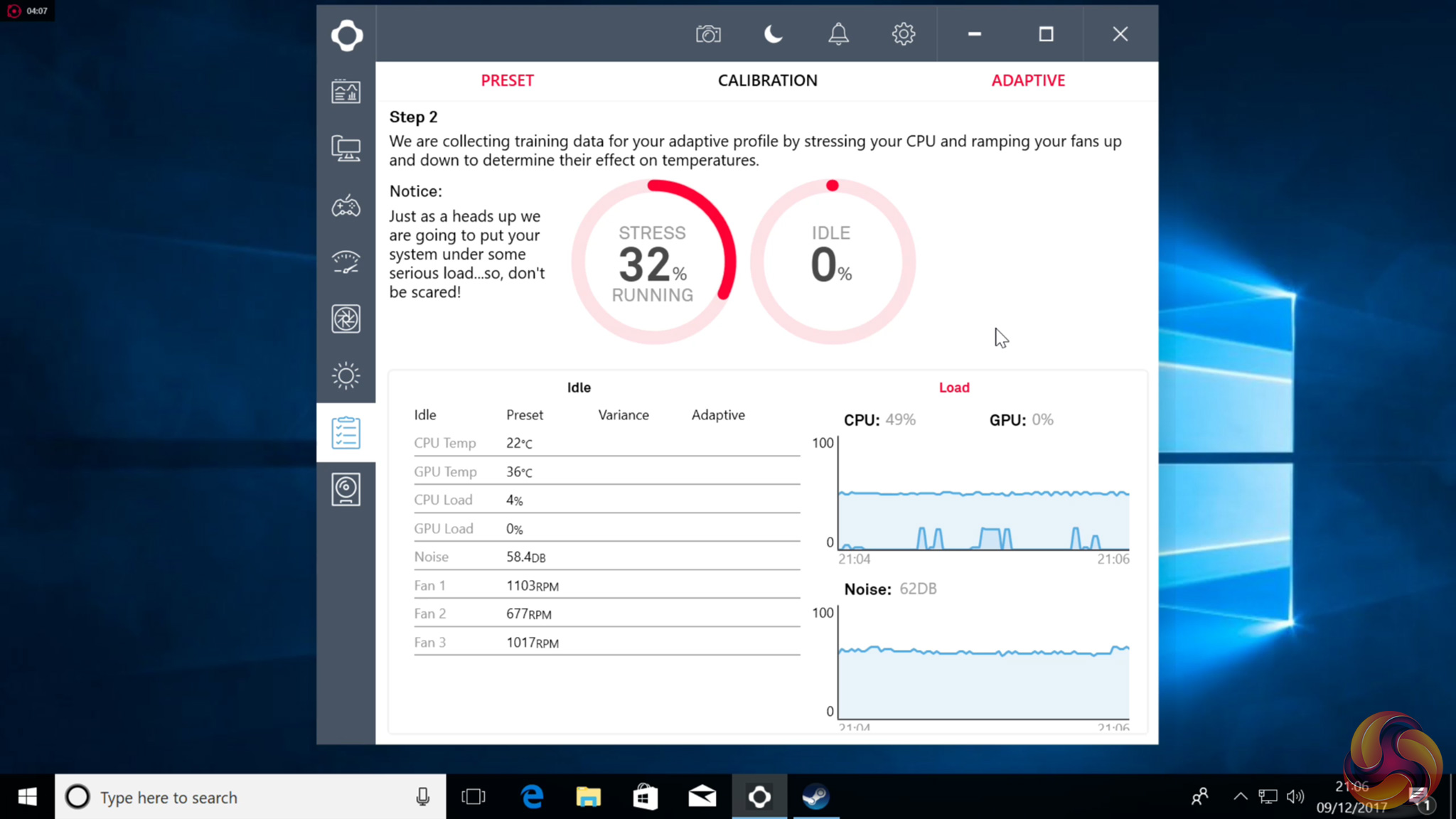The image size is (1456, 819).
Task: Click the Load section heading
Action: (x=954, y=387)
